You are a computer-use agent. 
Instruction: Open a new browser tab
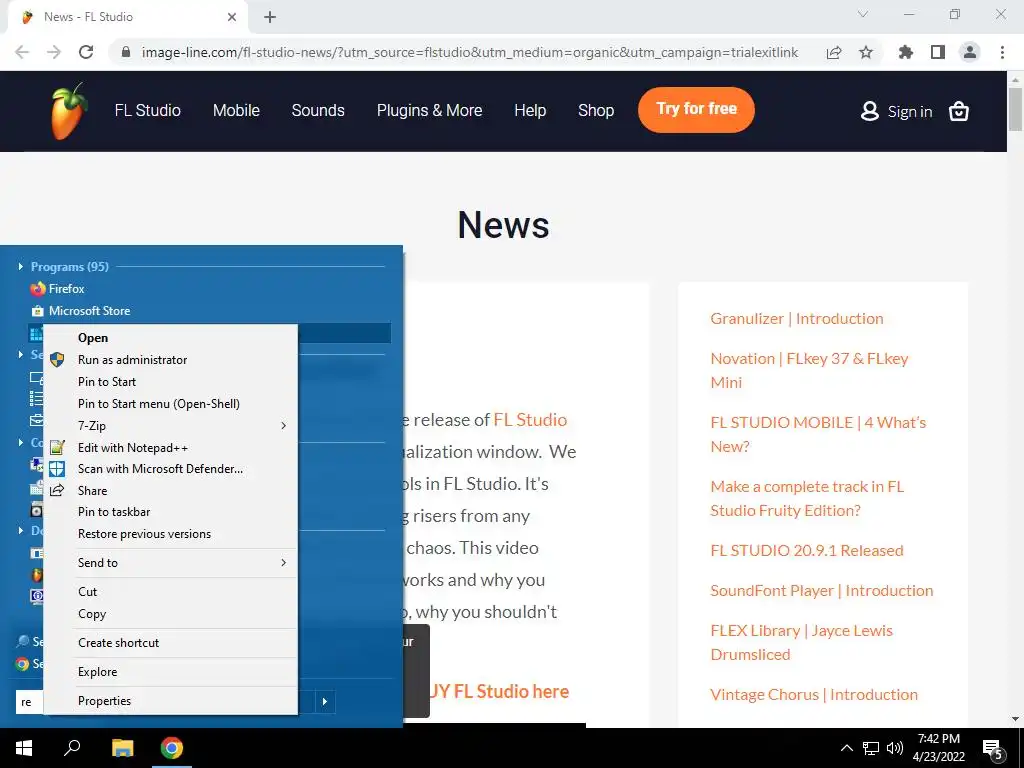click(270, 17)
